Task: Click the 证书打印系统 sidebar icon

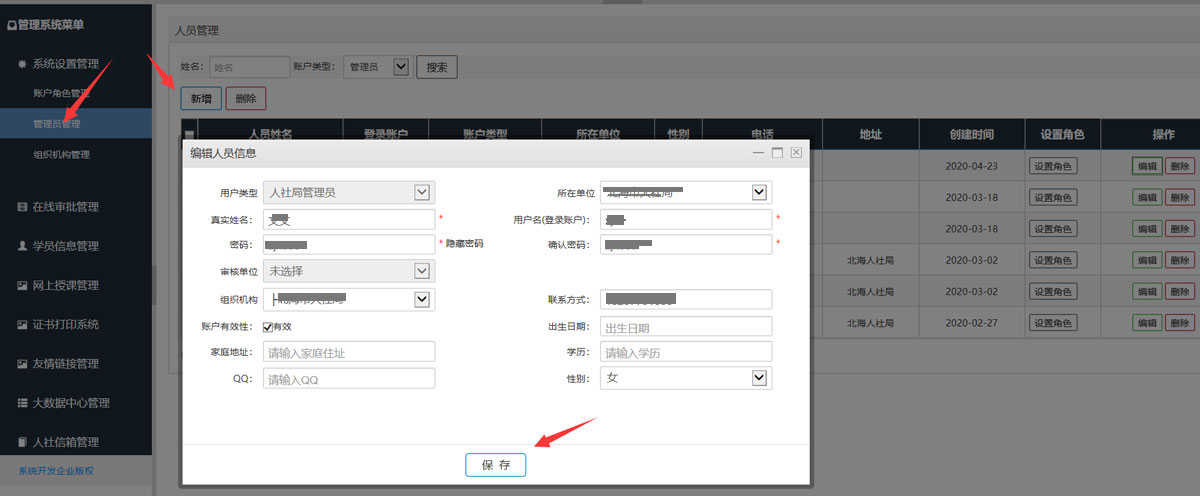Action: coord(22,325)
